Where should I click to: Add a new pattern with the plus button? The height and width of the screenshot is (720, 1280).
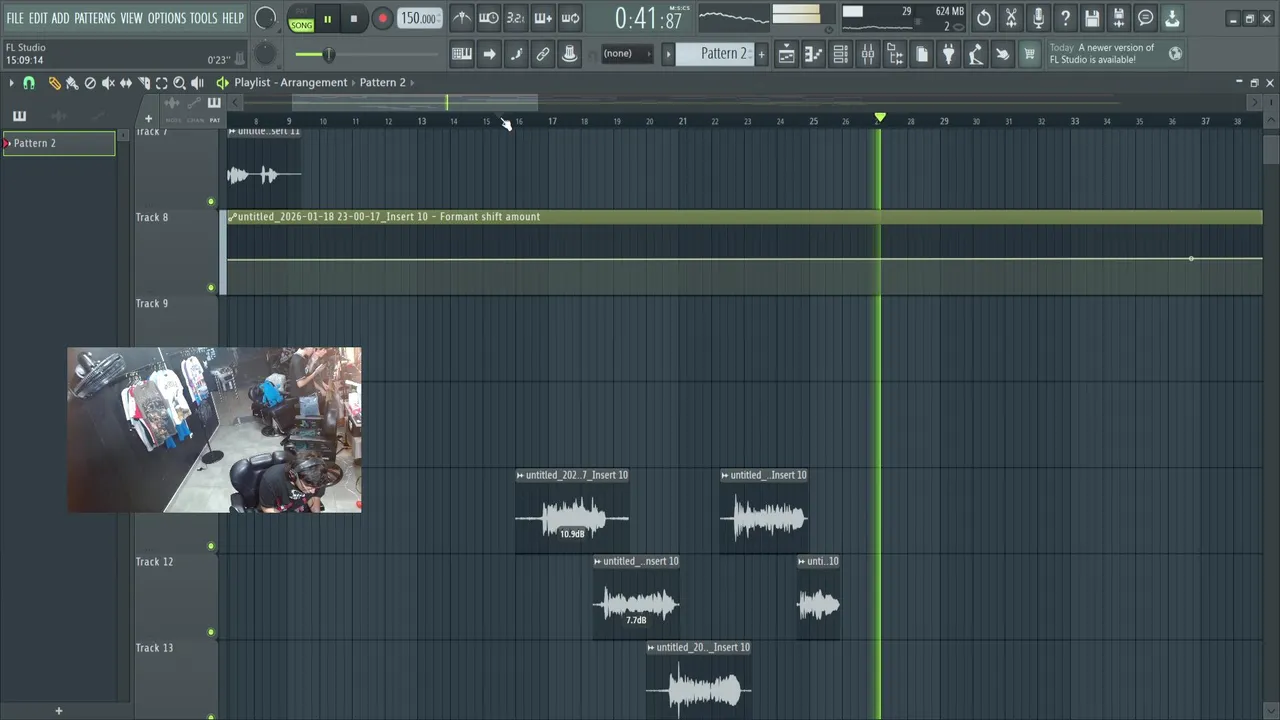[761, 54]
